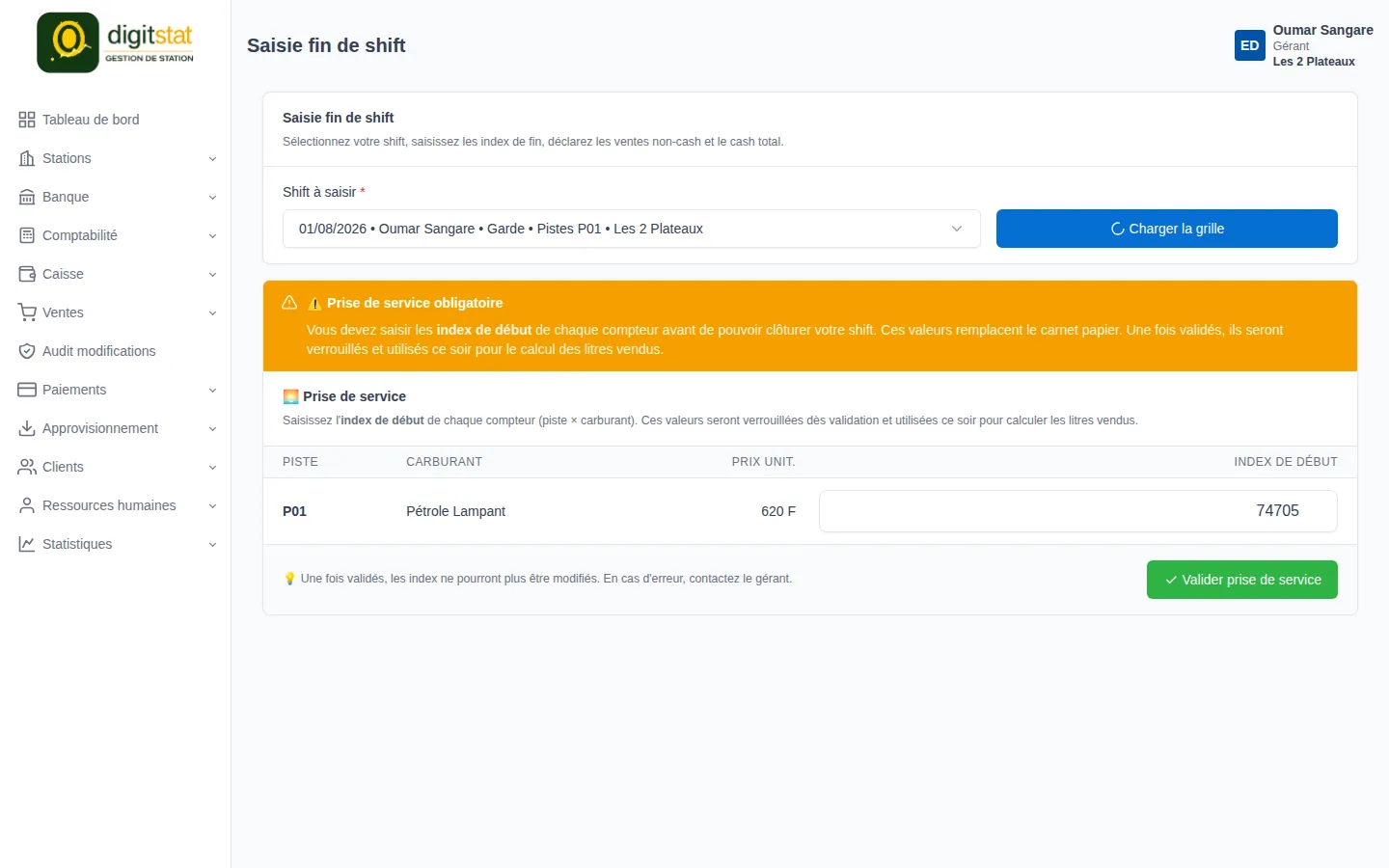Expand the Ventes menu chevron
Image resolution: width=1389 pixels, height=868 pixels.
pyautogui.click(x=212, y=313)
